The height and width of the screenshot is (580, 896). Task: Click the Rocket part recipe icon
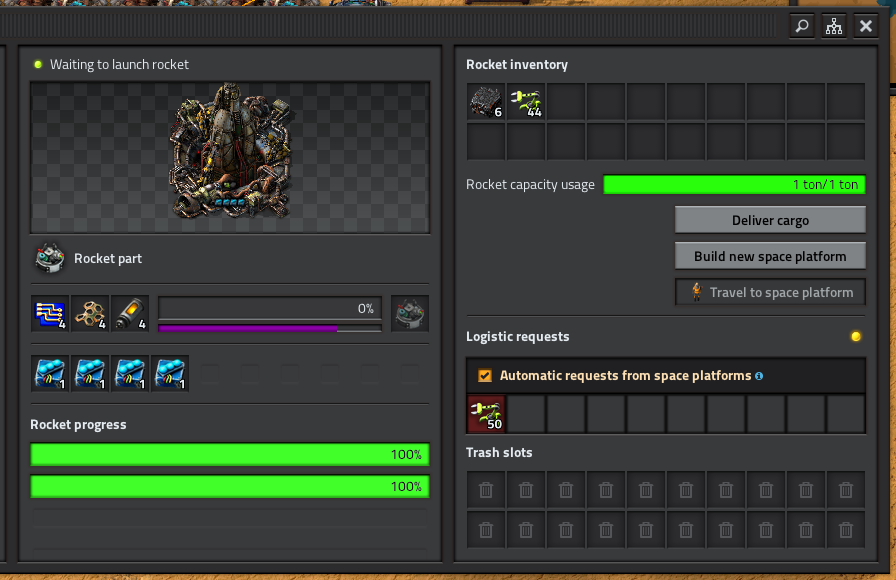49,258
